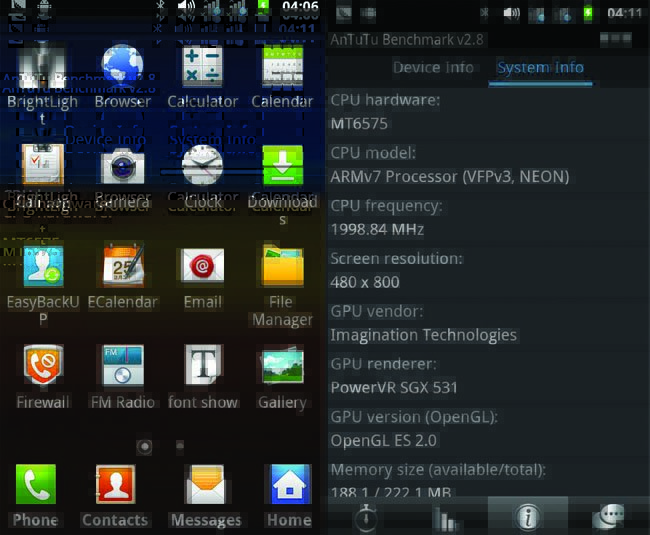The height and width of the screenshot is (535, 650).
Task: Open Messages from the dock
Action: [206, 484]
